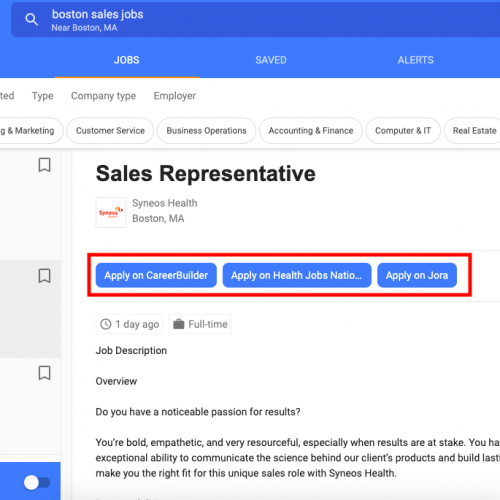The height and width of the screenshot is (500, 500).
Task: Click the Sales Representative job title
Action: point(206,174)
